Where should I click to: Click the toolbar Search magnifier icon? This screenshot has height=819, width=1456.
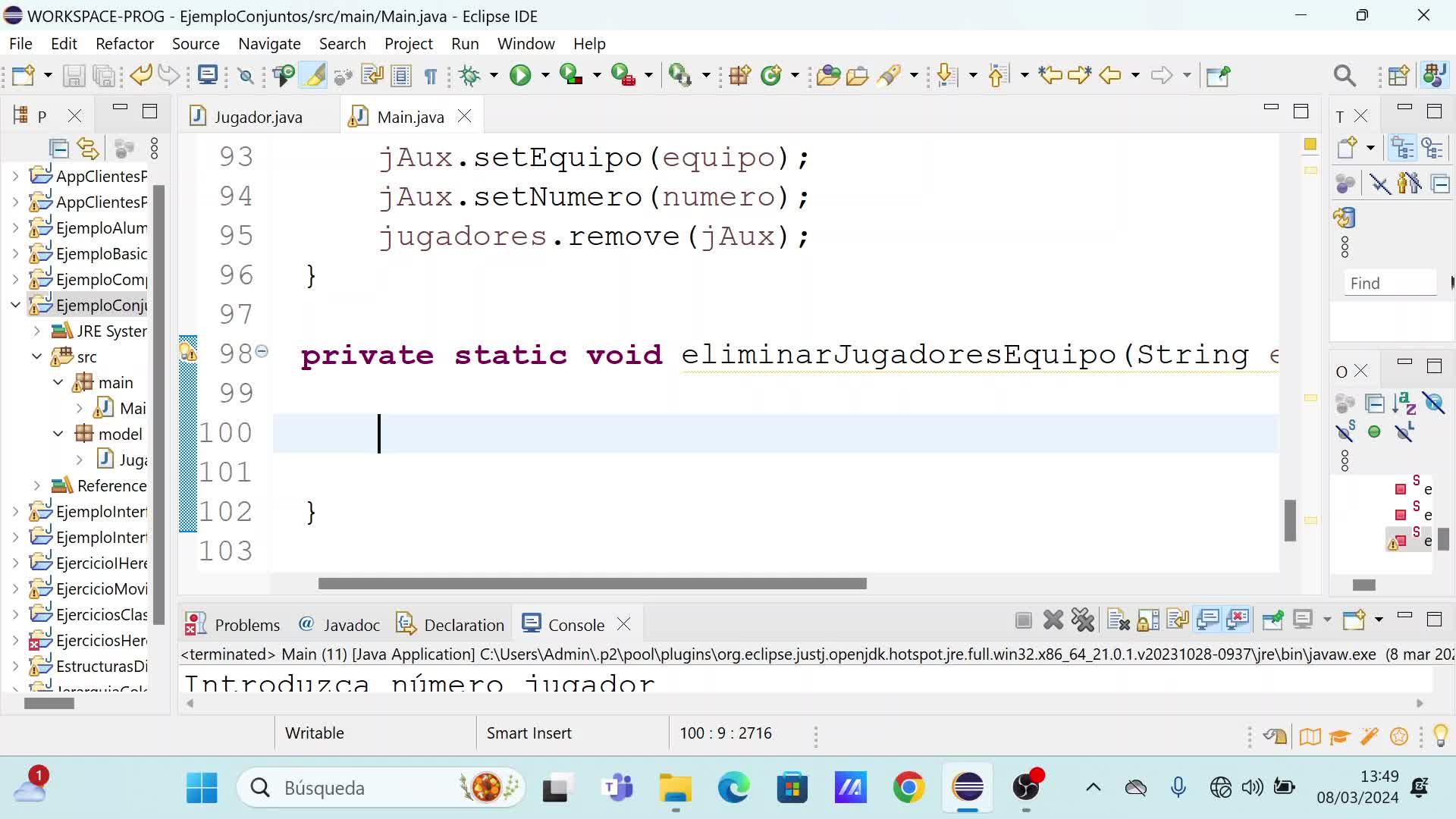[x=1344, y=75]
